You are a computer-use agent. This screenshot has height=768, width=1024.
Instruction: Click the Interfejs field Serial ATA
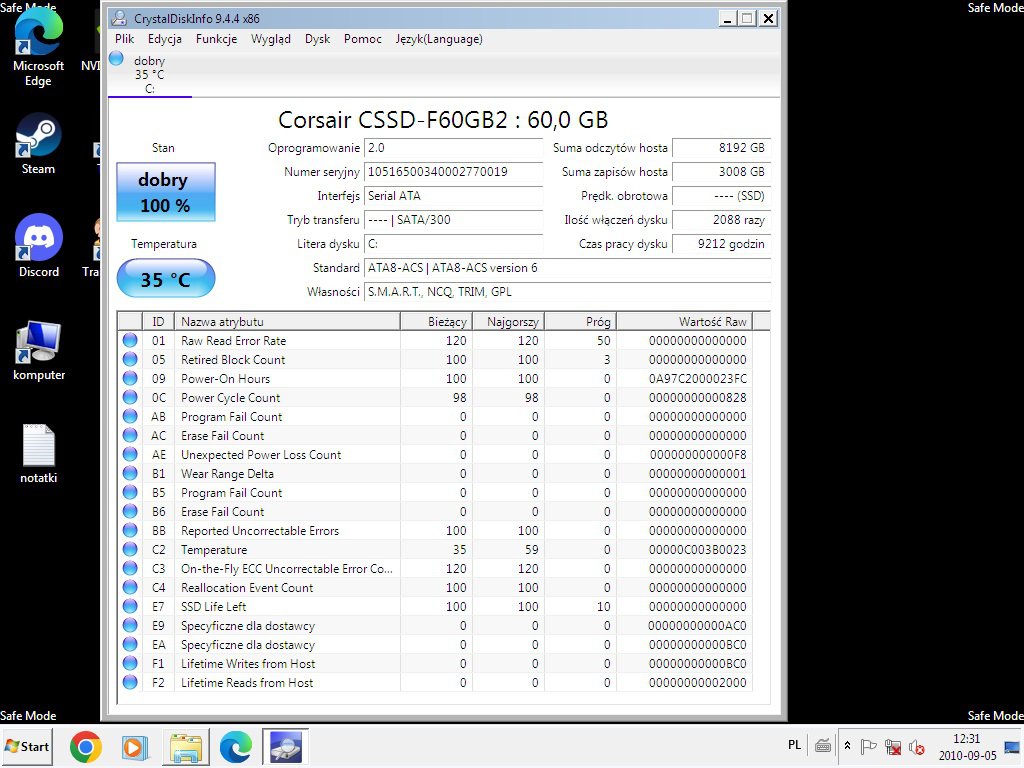coord(453,196)
